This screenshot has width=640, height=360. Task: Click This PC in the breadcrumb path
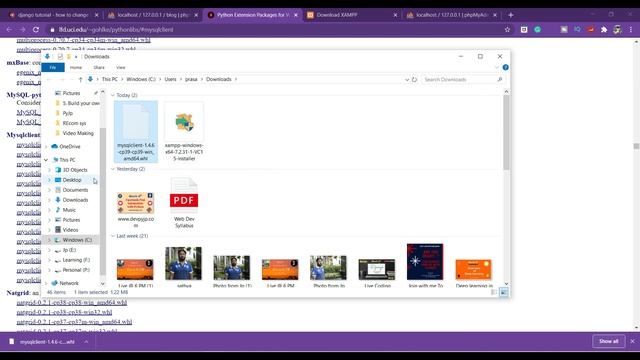(109, 79)
